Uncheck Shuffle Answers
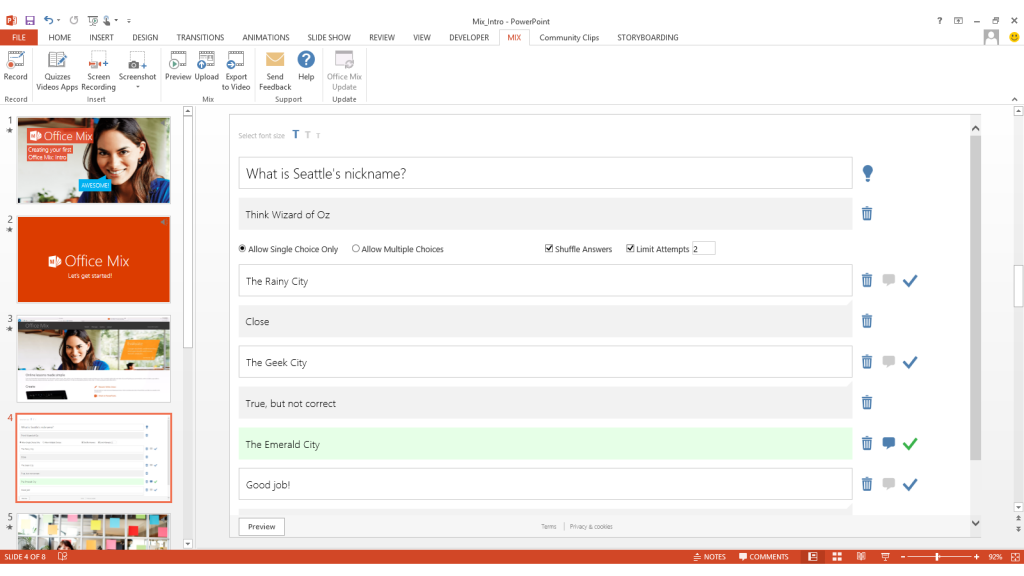 point(549,248)
